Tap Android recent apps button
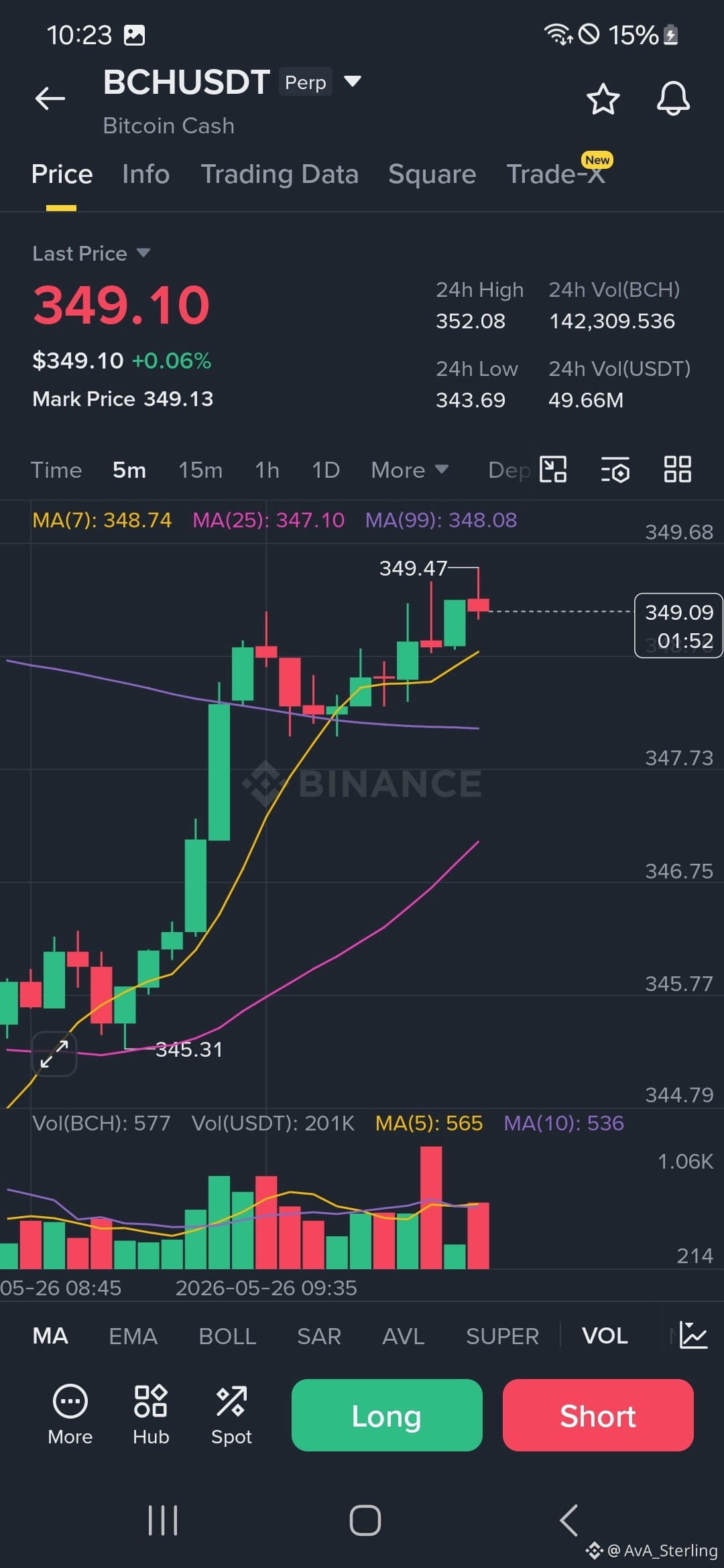This screenshot has height=1568, width=724. pyautogui.click(x=163, y=1520)
